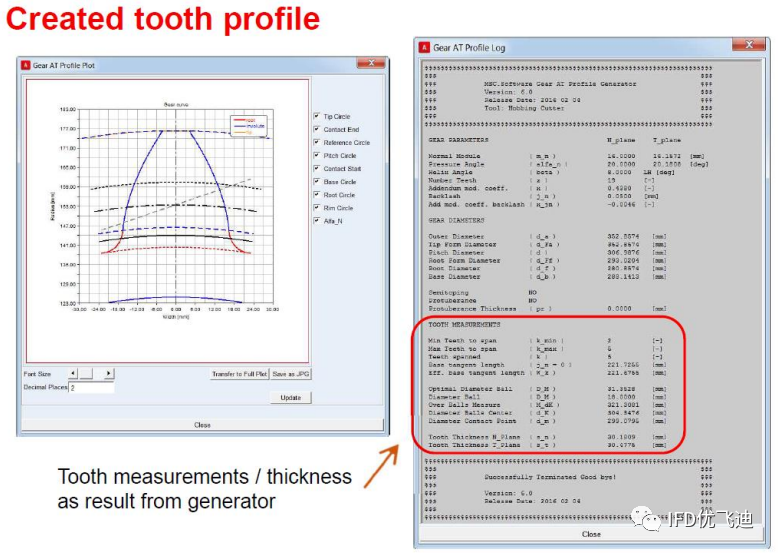Decrease font size with left arrow
The height and width of the screenshot is (553, 778).
(73, 373)
